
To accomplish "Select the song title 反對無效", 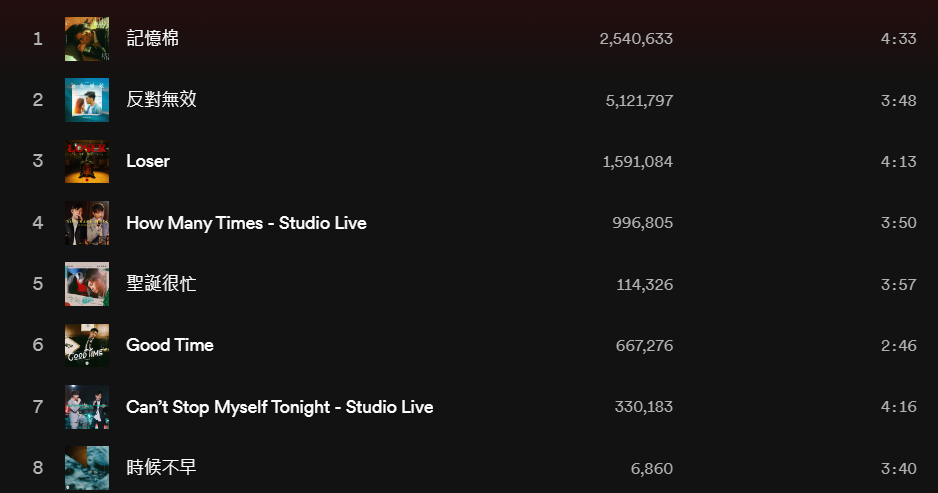I will (x=162, y=99).
